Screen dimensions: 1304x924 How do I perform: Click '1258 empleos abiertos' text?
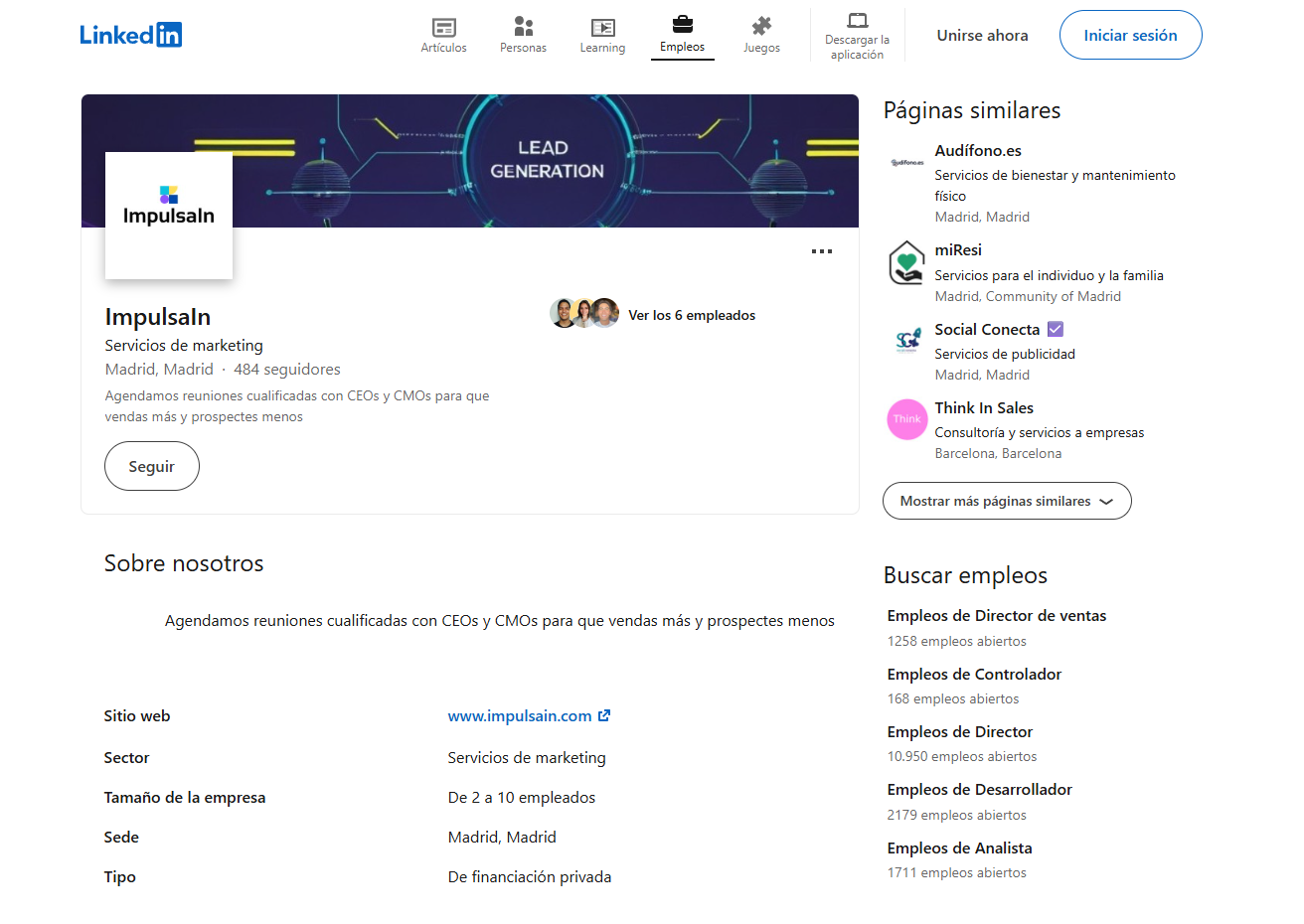(957, 641)
